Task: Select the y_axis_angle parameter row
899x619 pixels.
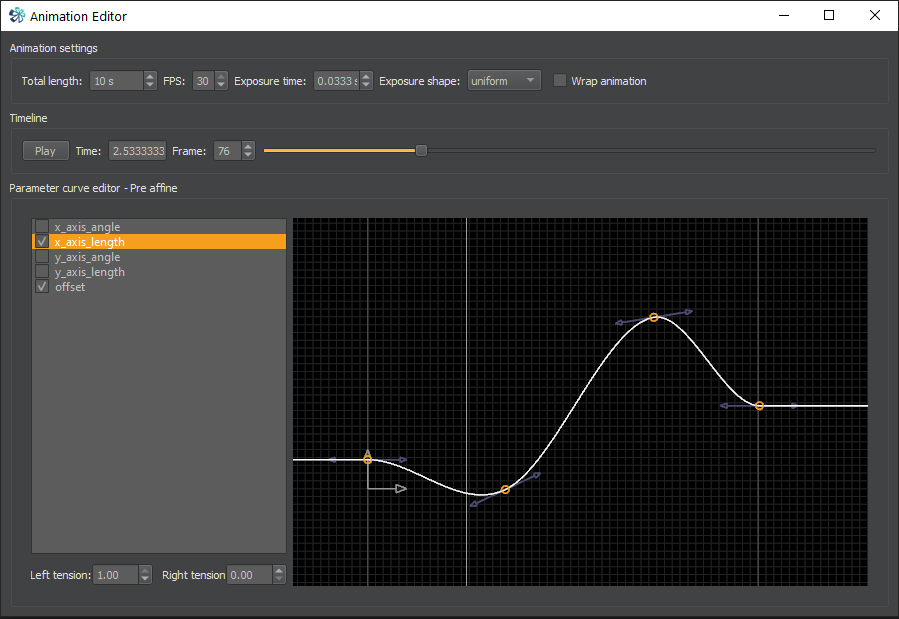Action: point(159,256)
